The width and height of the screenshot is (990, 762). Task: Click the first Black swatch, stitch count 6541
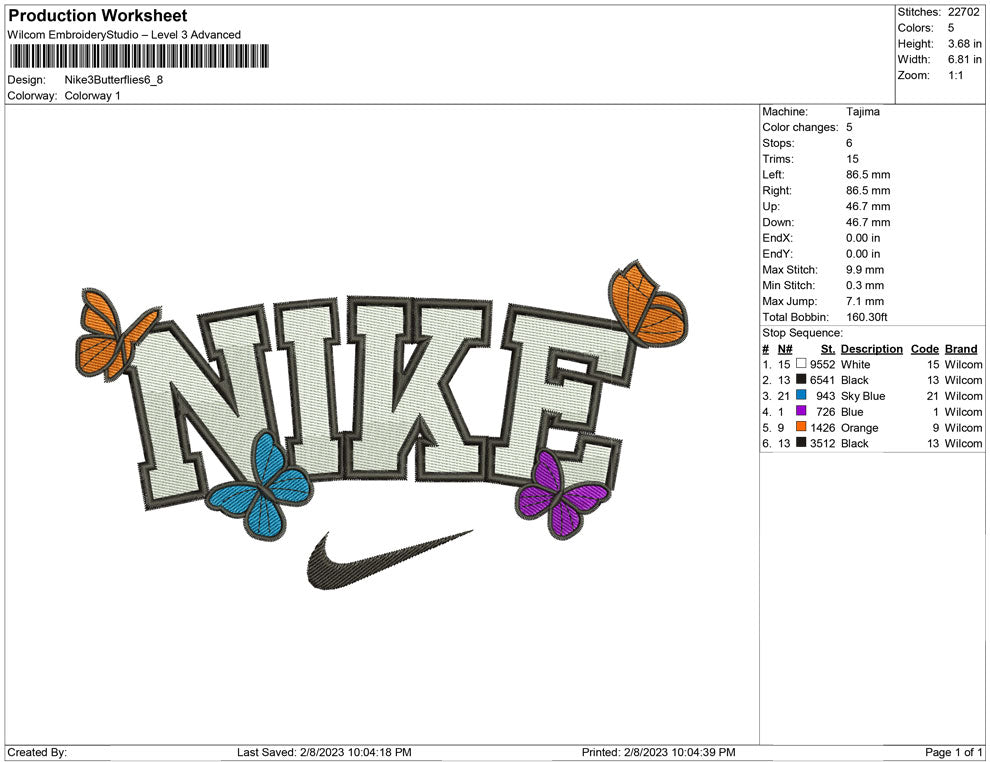(x=801, y=379)
